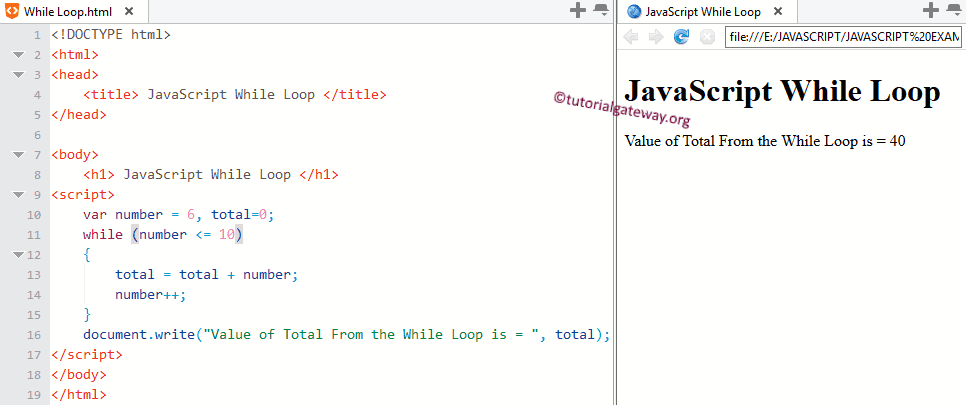
Task: Click the closing html tag line
Action: click(79, 395)
